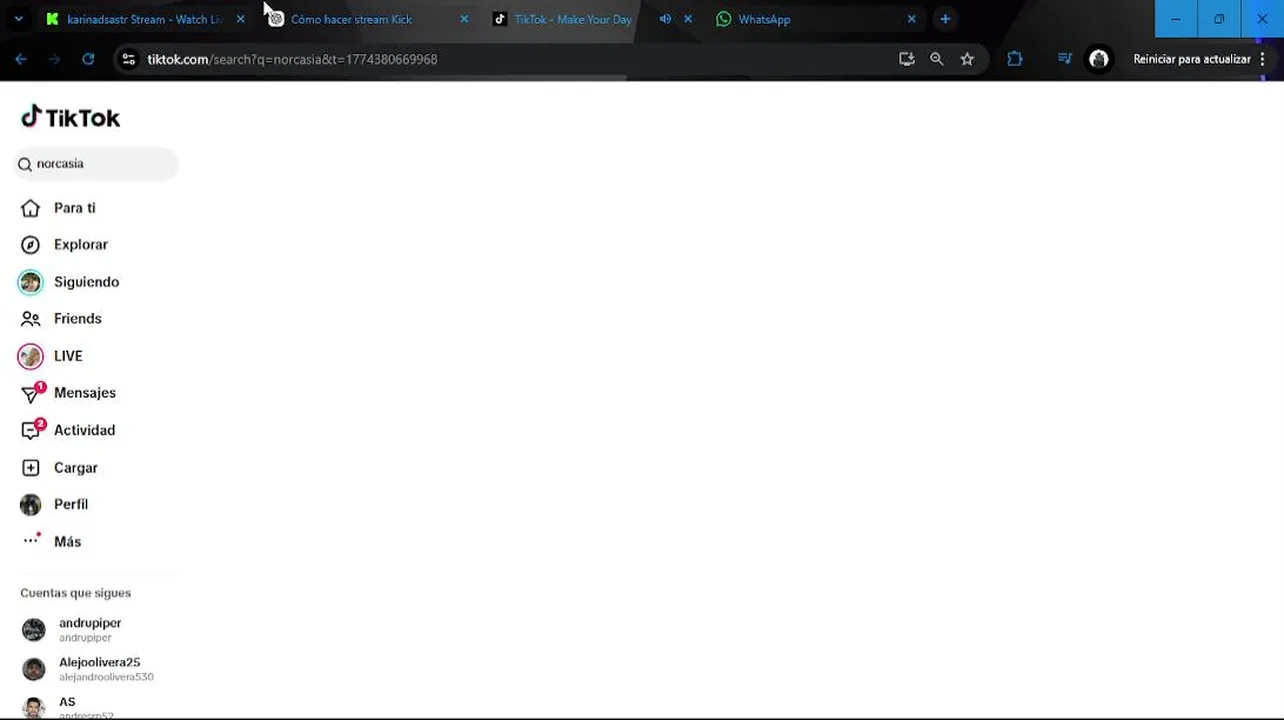The width and height of the screenshot is (1284, 720).
Task: Open the Explorar page
Action: coord(80,245)
